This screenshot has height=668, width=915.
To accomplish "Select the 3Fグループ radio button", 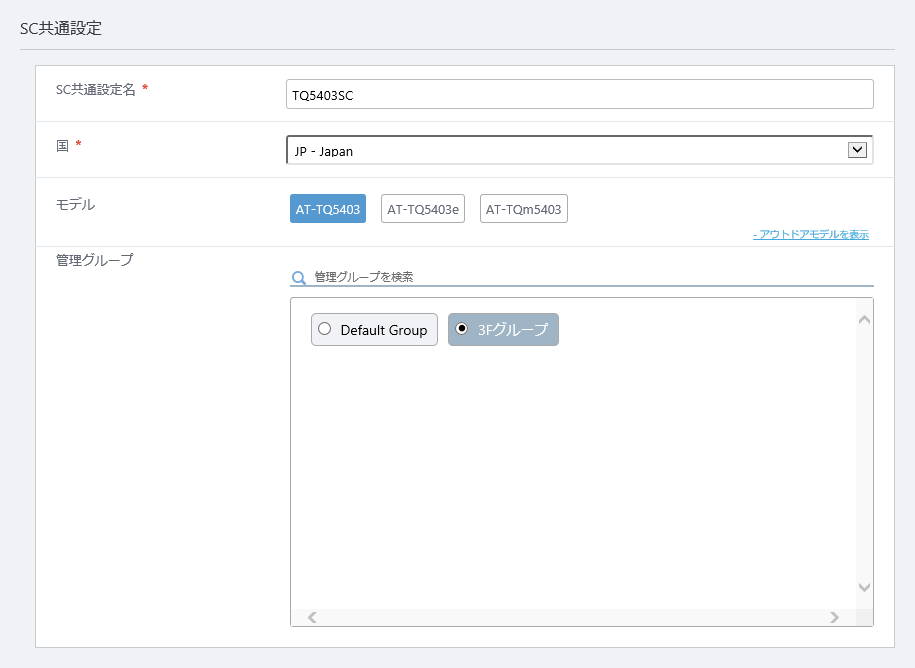I will pyautogui.click(x=462, y=329).
